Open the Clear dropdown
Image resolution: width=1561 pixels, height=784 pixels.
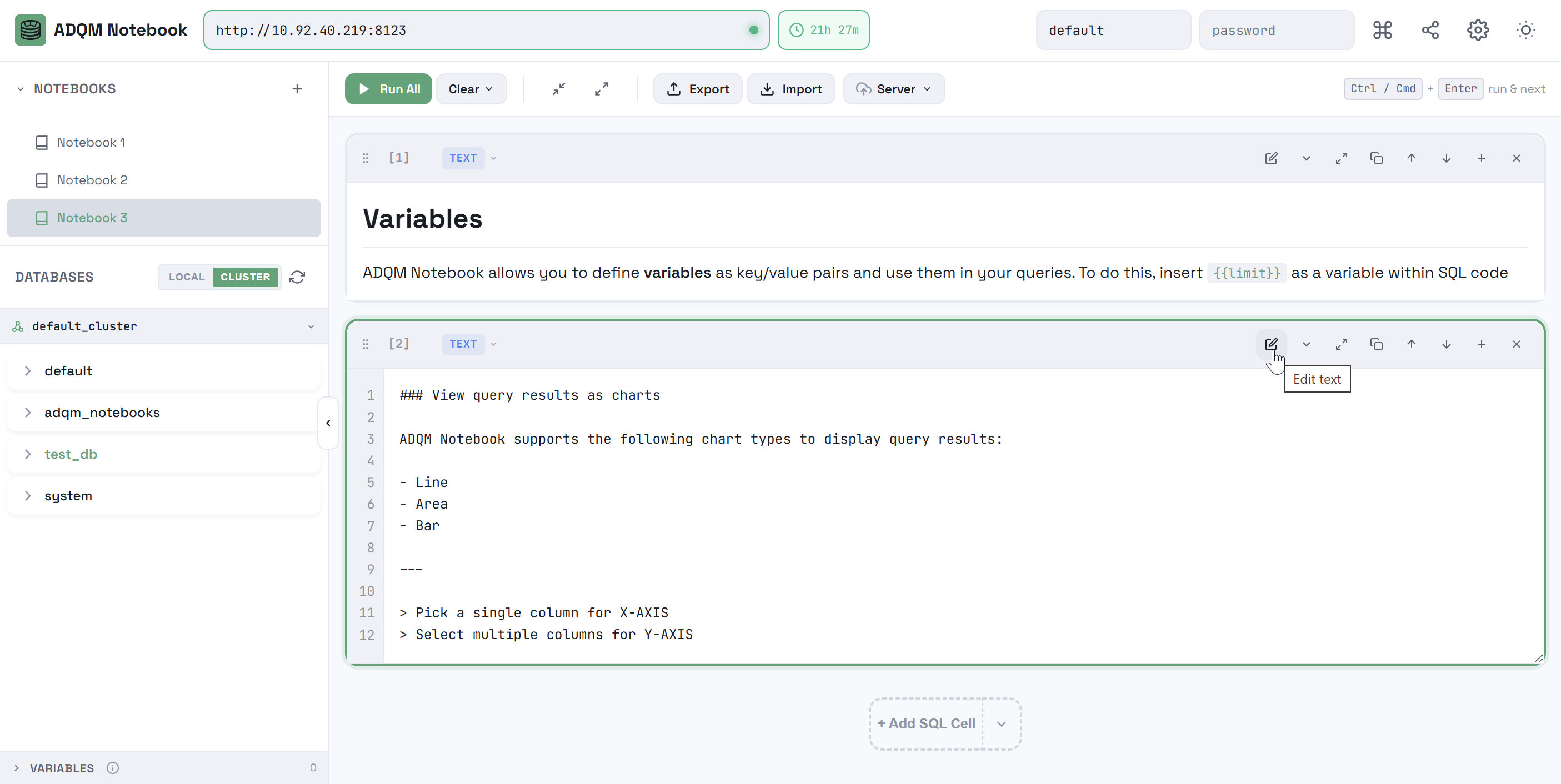(471, 89)
